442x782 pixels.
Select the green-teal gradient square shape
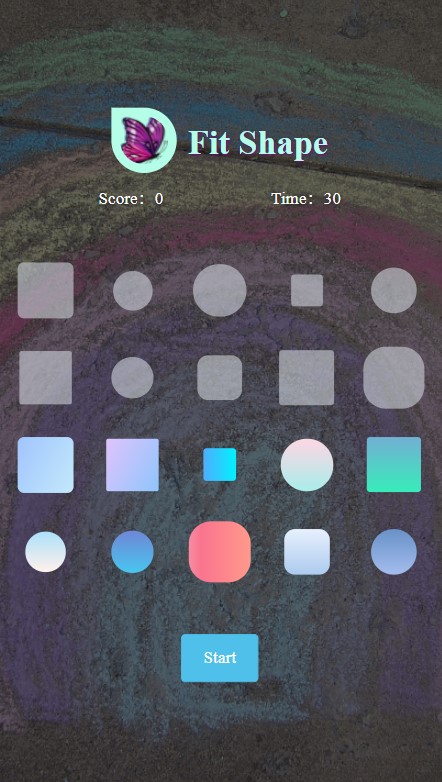[394, 464]
